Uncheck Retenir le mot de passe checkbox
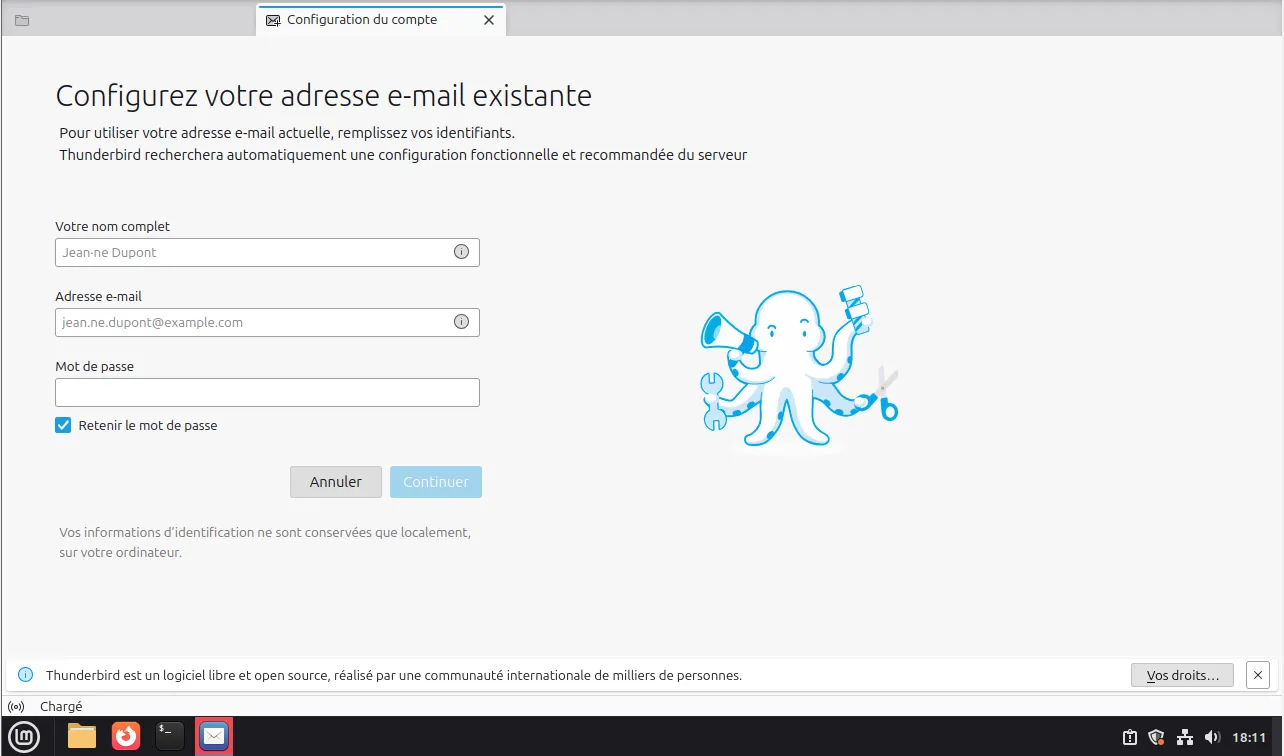Image resolution: width=1284 pixels, height=756 pixels. (64, 425)
